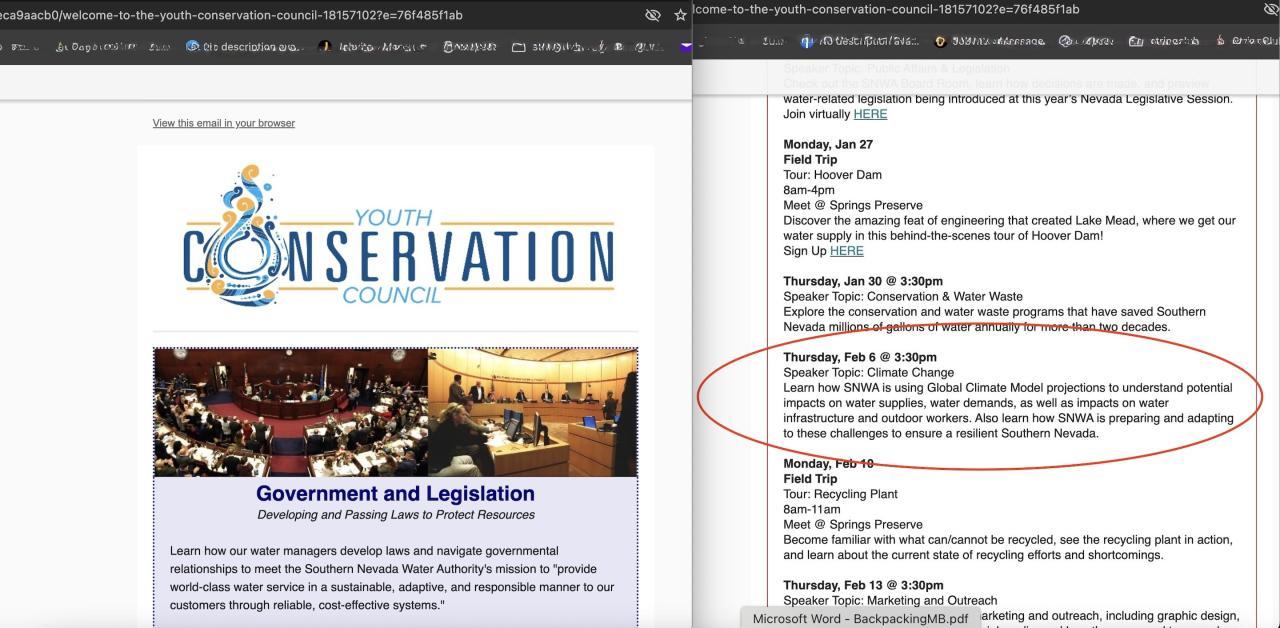The width and height of the screenshot is (1280, 628).
Task: Click crossed-out eye icon in right window's address bar
Action: tap(1270, 9)
